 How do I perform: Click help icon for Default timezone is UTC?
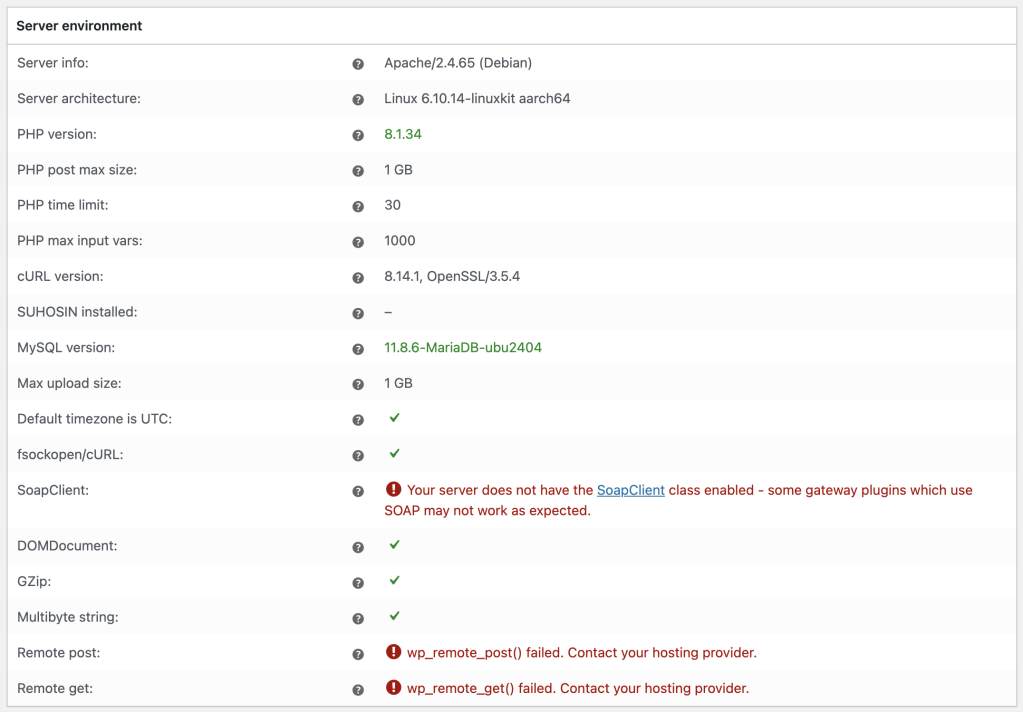click(x=358, y=420)
